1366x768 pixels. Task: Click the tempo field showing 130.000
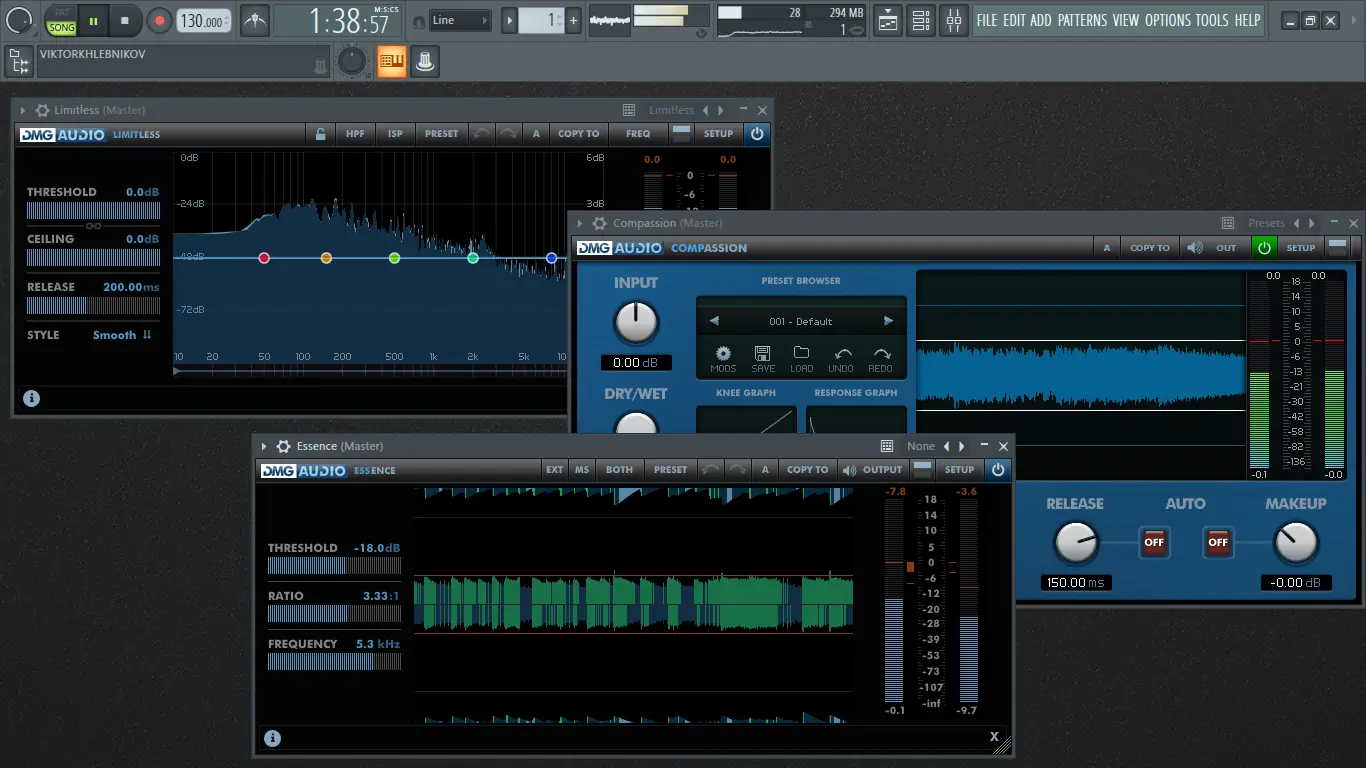[203, 21]
